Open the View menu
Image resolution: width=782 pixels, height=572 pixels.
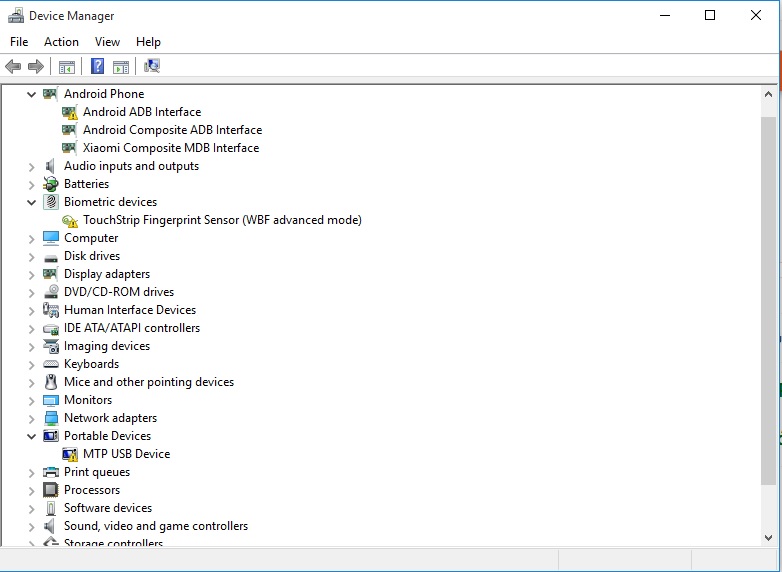pyautogui.click(x=107, y=42)
